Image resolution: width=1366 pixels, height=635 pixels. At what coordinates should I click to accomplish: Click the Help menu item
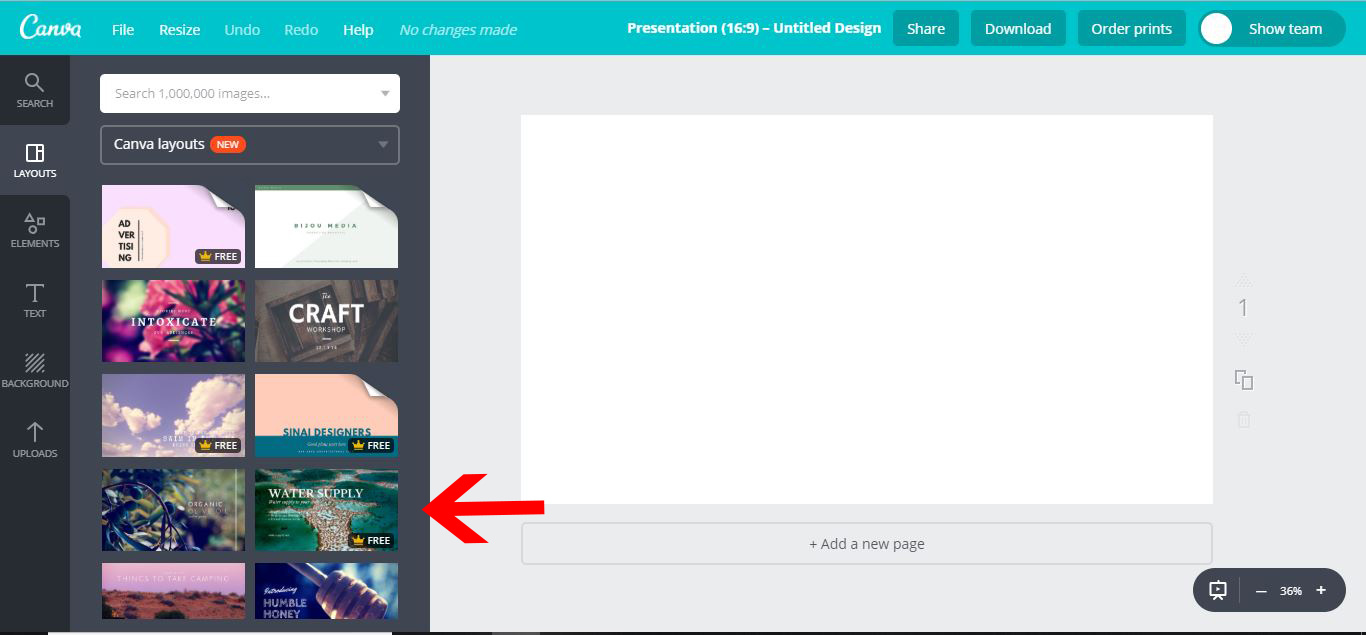pos(358,29)
